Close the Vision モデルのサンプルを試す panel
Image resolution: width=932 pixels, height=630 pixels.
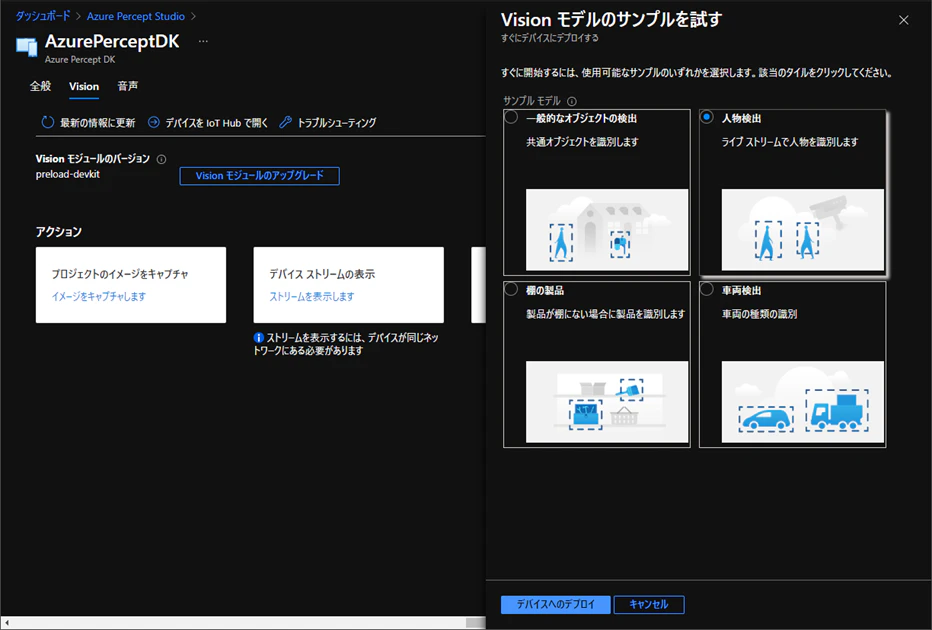pyautogui.click(x=903, y=20)
